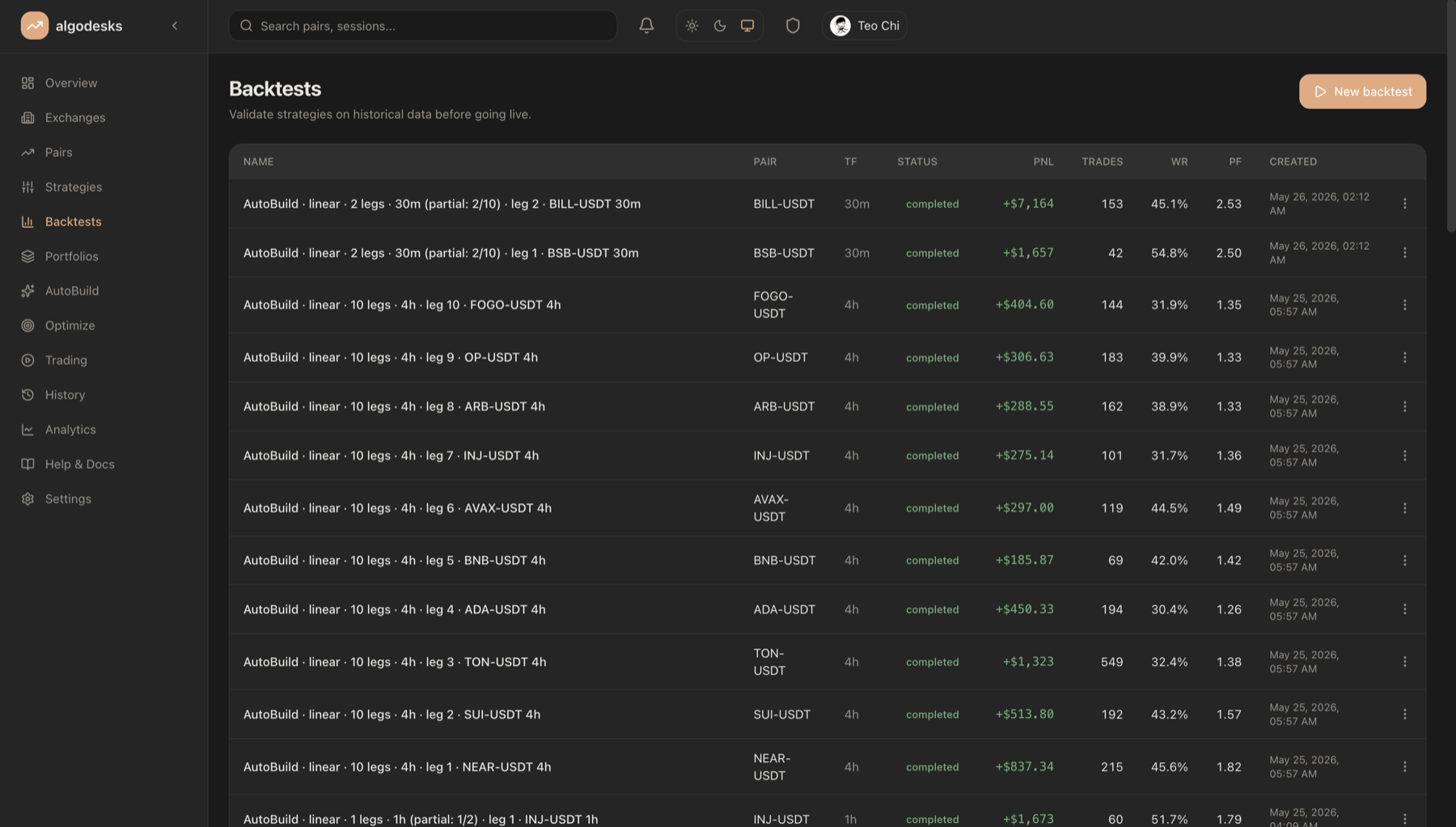Open row menu for SUI-USDT 4h backtest
This screenshot has height=827, width=1456.
point(1405,715)
